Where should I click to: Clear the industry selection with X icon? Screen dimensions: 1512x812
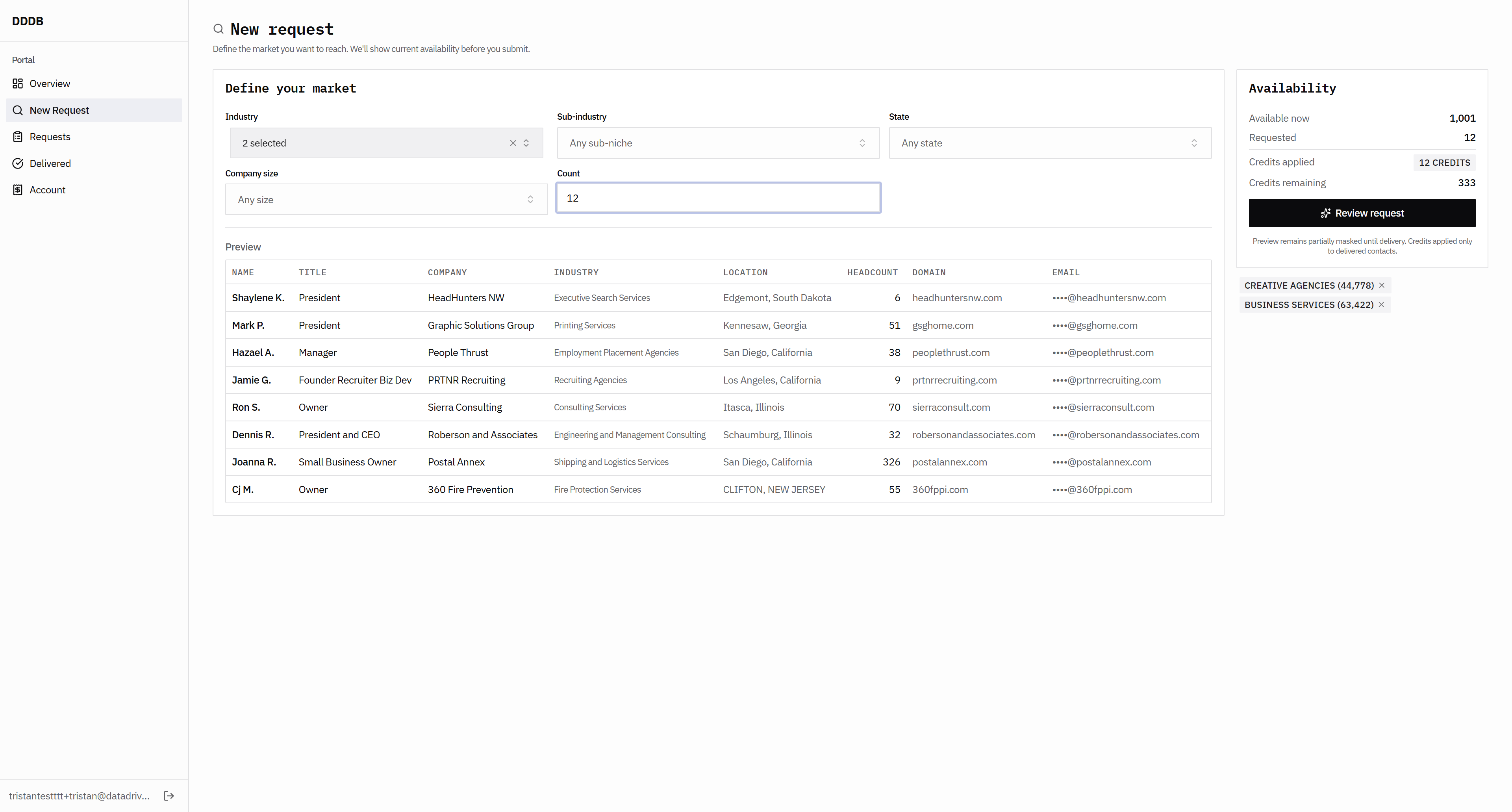(512, 143)
